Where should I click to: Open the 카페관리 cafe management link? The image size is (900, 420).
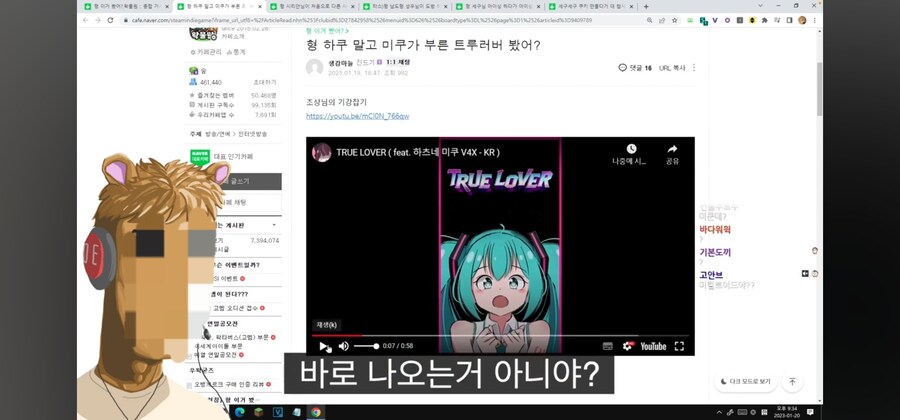tap(206, 52)
